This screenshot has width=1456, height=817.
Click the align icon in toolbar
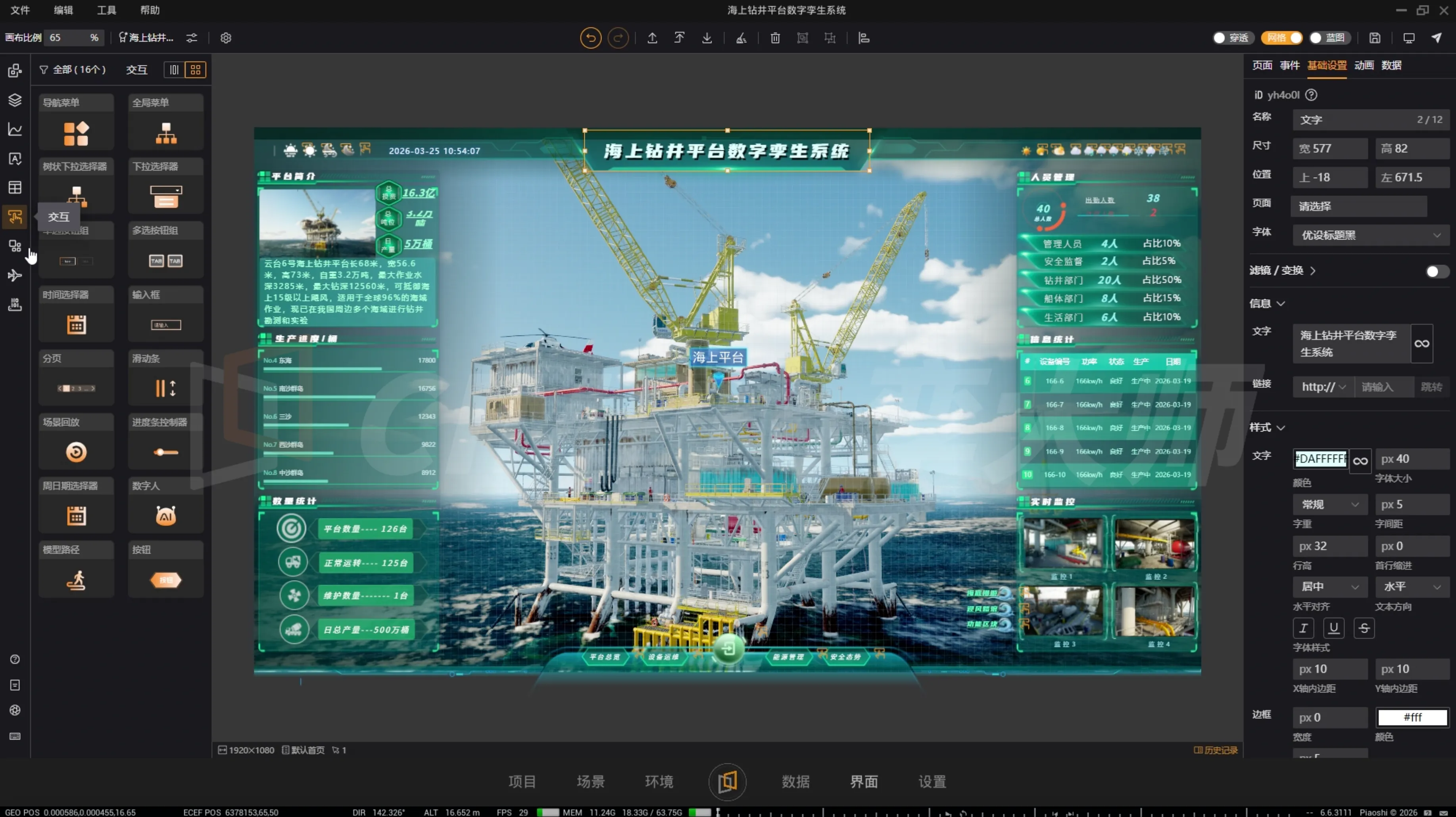(x=863, y=38)
